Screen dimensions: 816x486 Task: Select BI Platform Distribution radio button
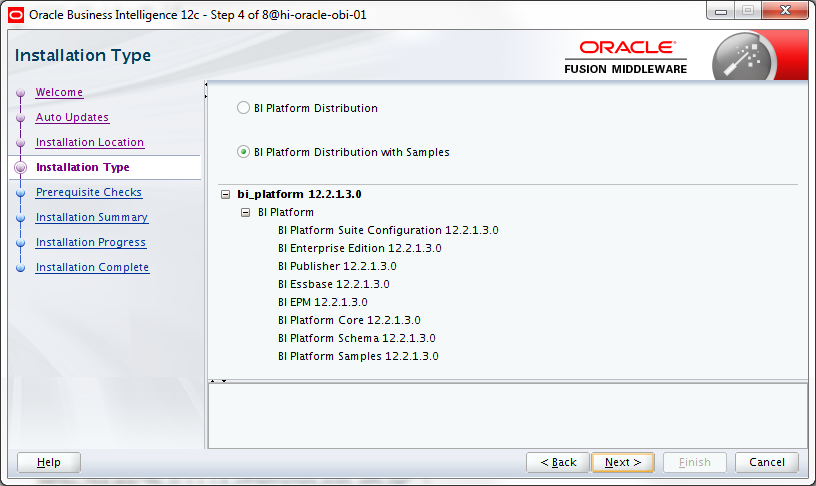coord(243,108)
